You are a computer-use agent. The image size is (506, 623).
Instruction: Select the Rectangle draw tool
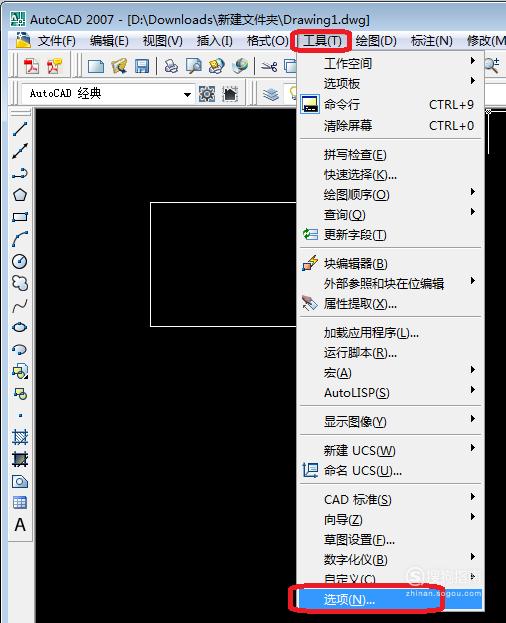(20, 217)
